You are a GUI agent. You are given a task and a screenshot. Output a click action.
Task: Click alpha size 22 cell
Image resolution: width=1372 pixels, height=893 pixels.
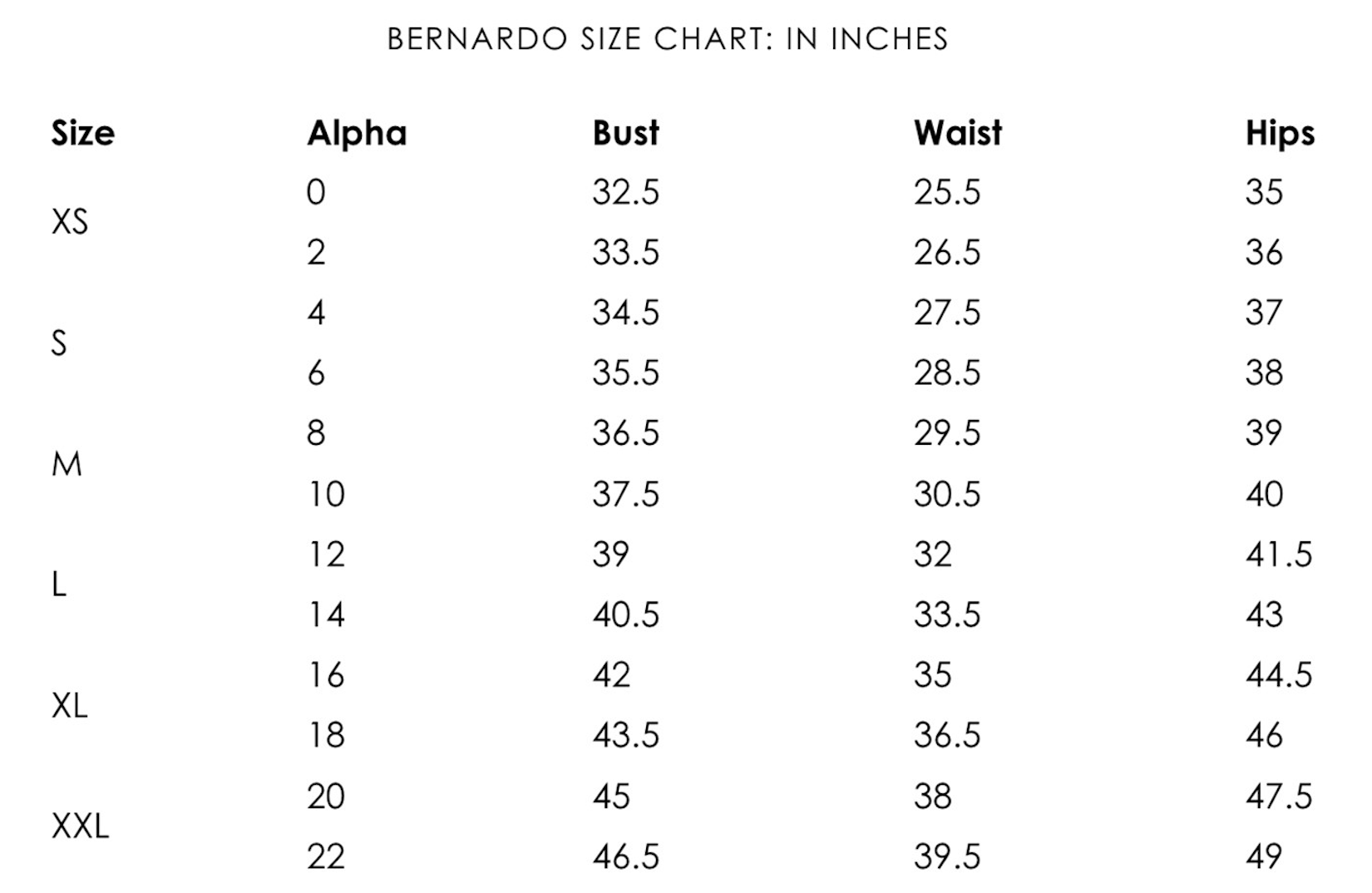pos(325,856)
